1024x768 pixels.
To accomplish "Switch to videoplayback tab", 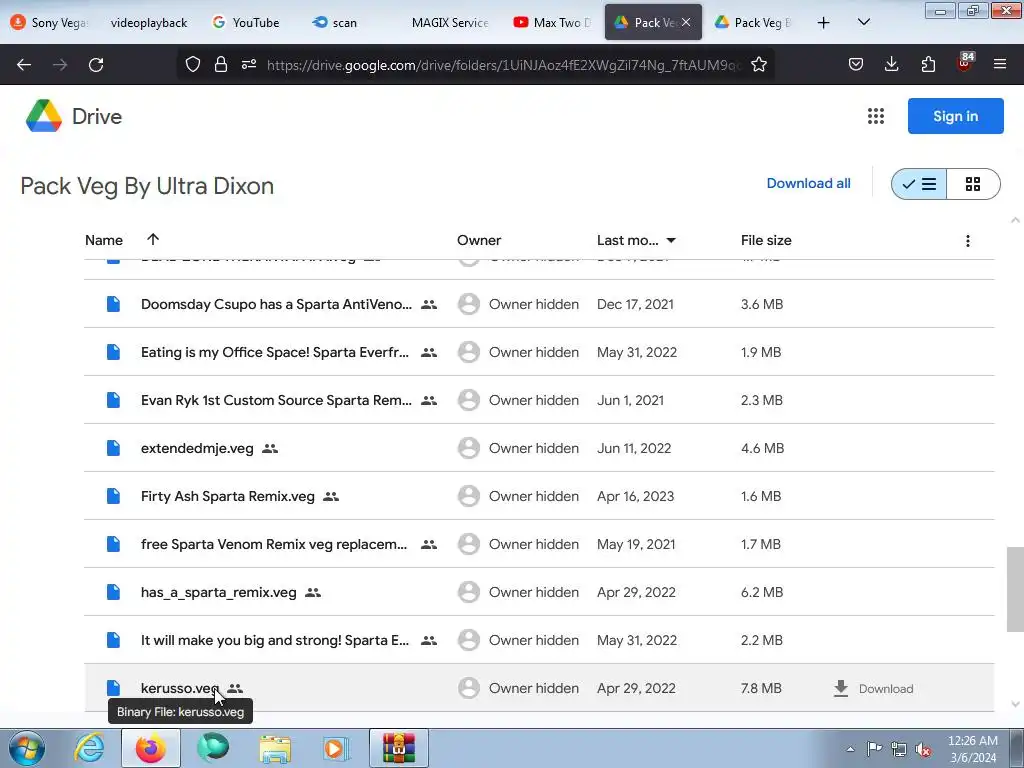I will click(x=149, y=22).
